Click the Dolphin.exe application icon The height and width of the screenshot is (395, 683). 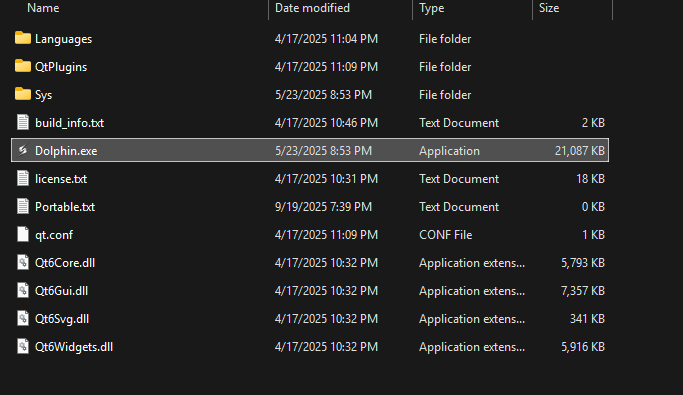[23, 150]
